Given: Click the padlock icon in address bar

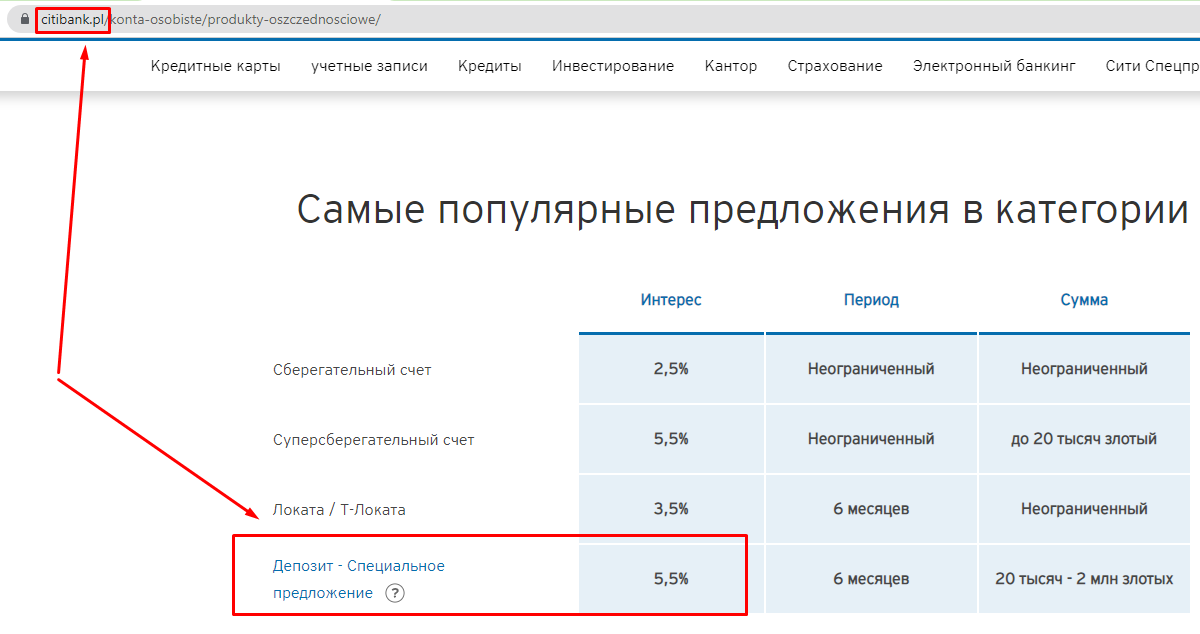Looking at the screenshot, I should click(x=25, y=19).
